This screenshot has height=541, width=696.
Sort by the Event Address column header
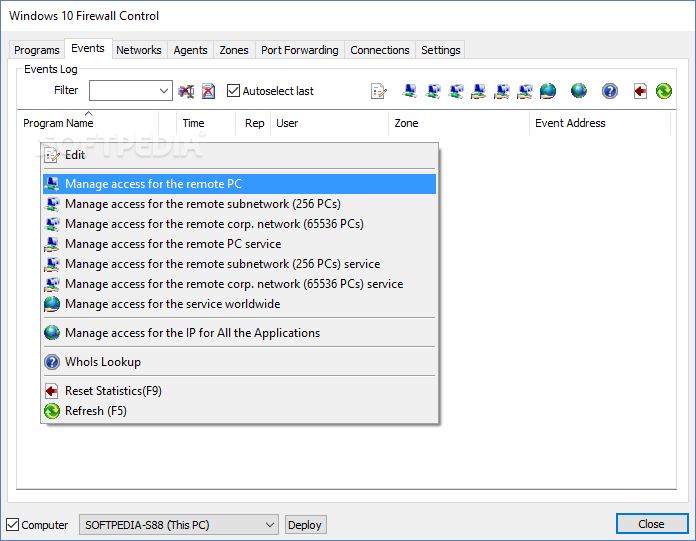click(600, 123)
